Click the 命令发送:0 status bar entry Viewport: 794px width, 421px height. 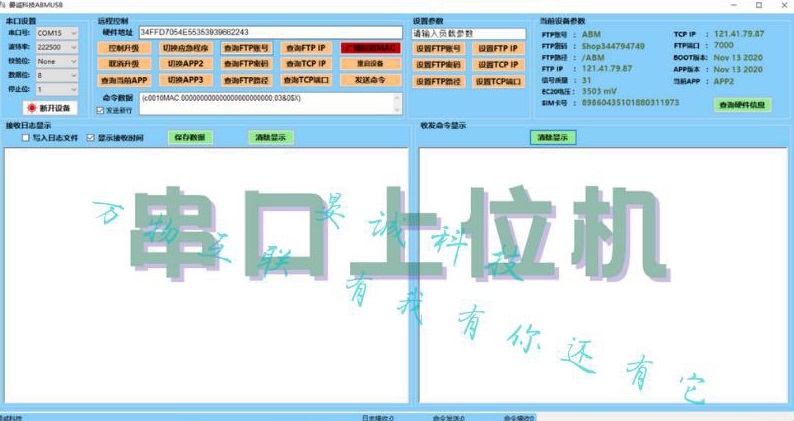(448, 418)
